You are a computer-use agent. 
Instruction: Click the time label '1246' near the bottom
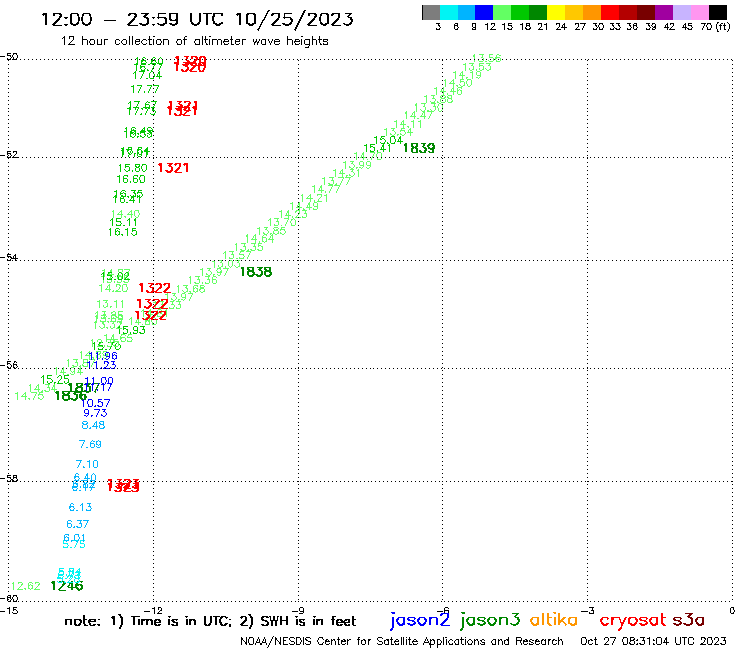67,586
